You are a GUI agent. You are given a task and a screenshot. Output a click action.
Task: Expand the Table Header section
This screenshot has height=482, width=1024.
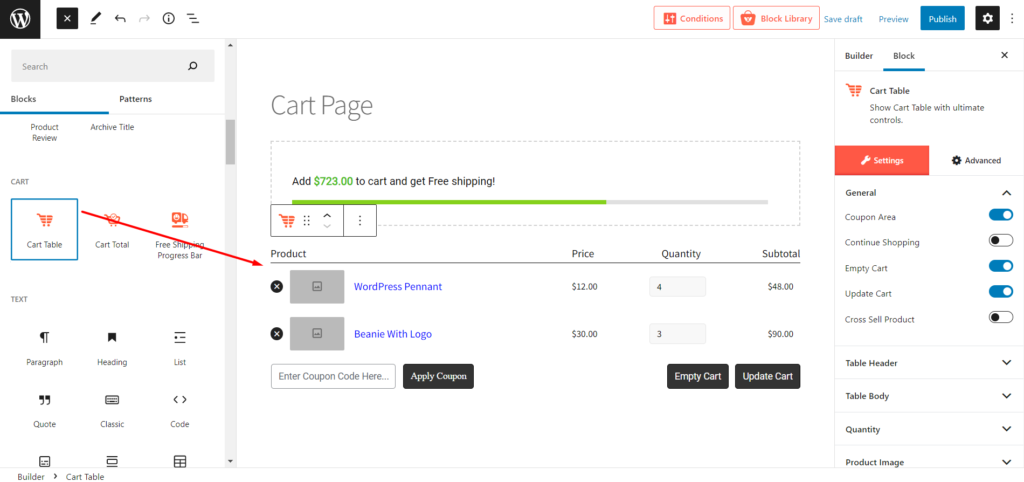(929, 362)
